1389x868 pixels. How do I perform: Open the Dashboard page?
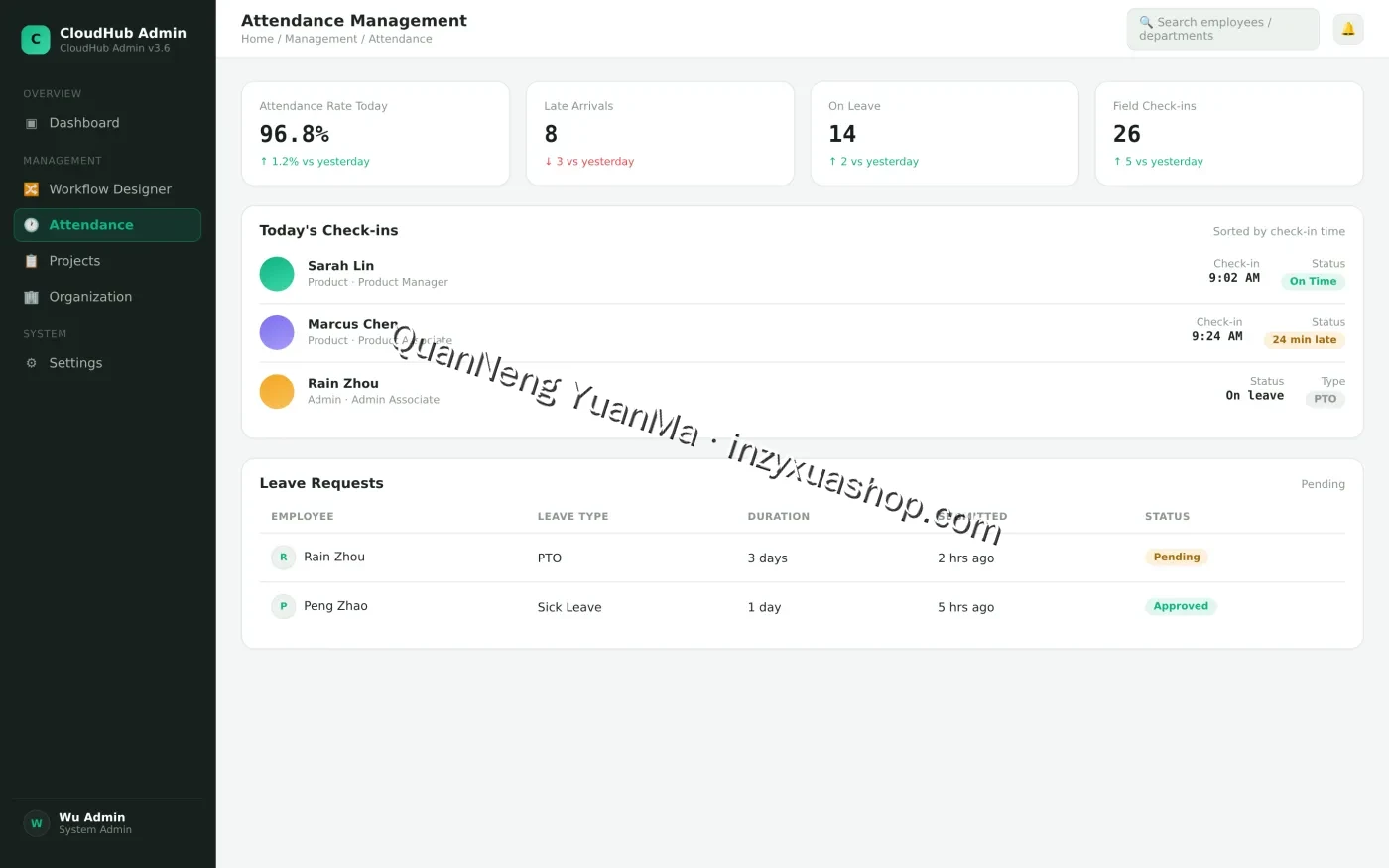pyautogui.click(x=107, y=123)
